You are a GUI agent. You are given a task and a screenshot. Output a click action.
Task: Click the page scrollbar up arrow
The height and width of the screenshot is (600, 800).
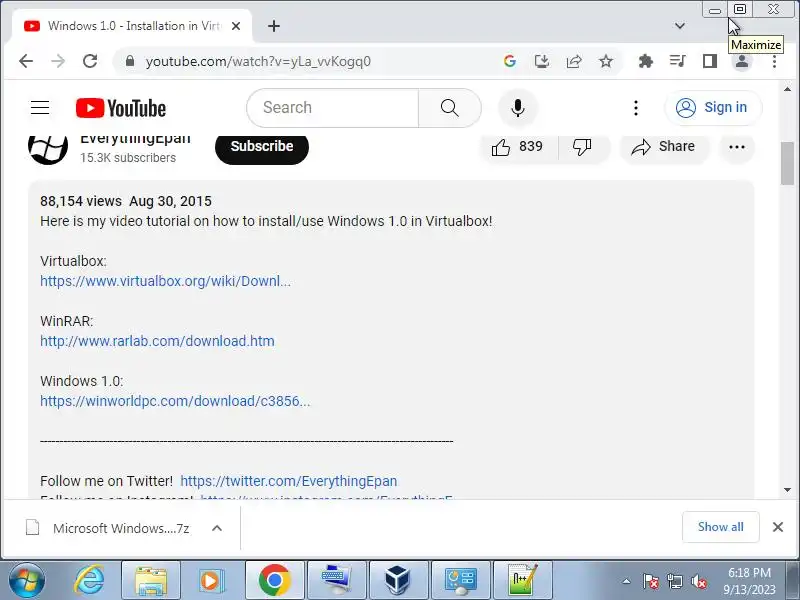[787, 89]
